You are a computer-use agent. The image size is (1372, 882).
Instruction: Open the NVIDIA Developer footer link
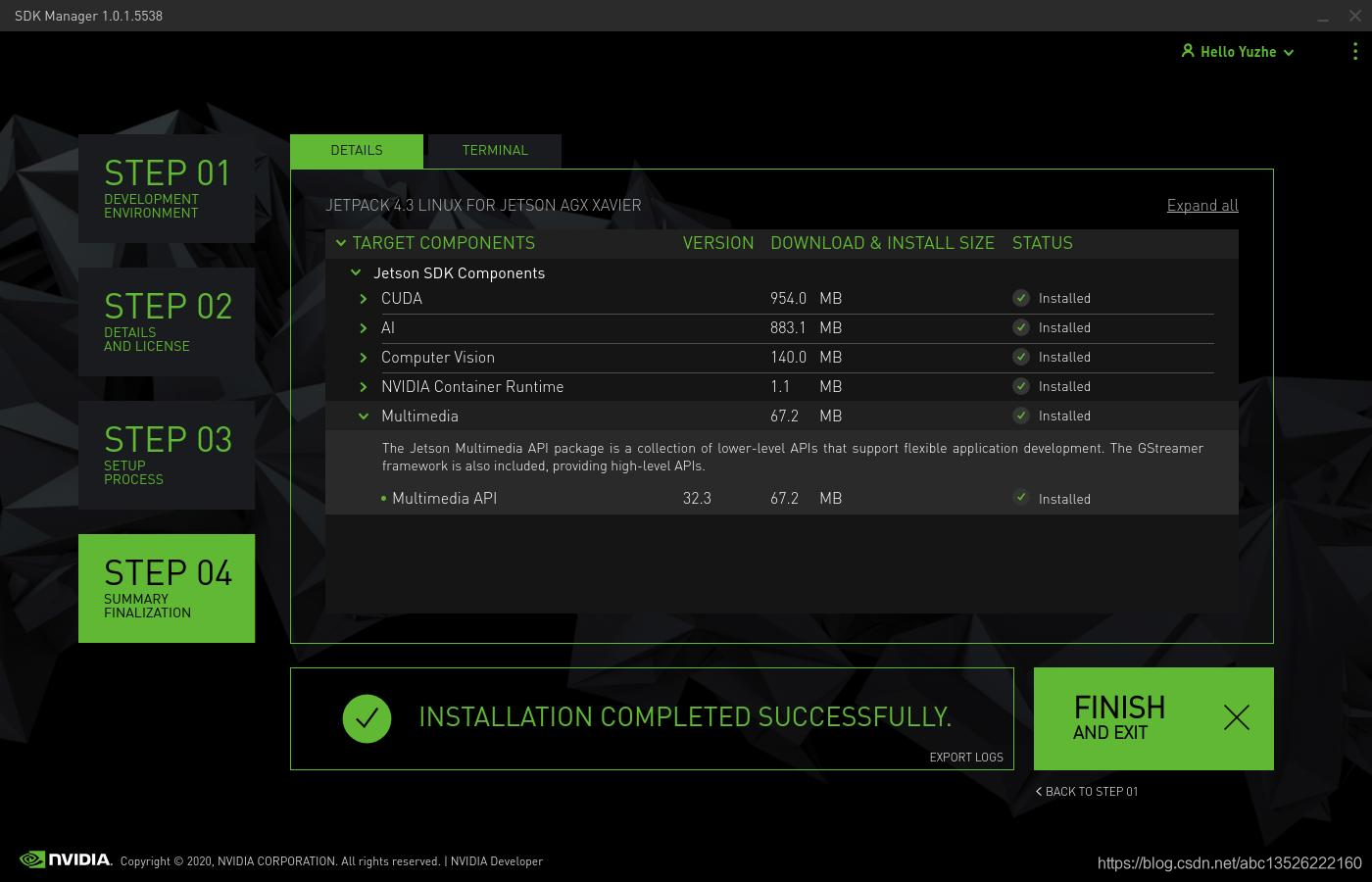point(497,861)
